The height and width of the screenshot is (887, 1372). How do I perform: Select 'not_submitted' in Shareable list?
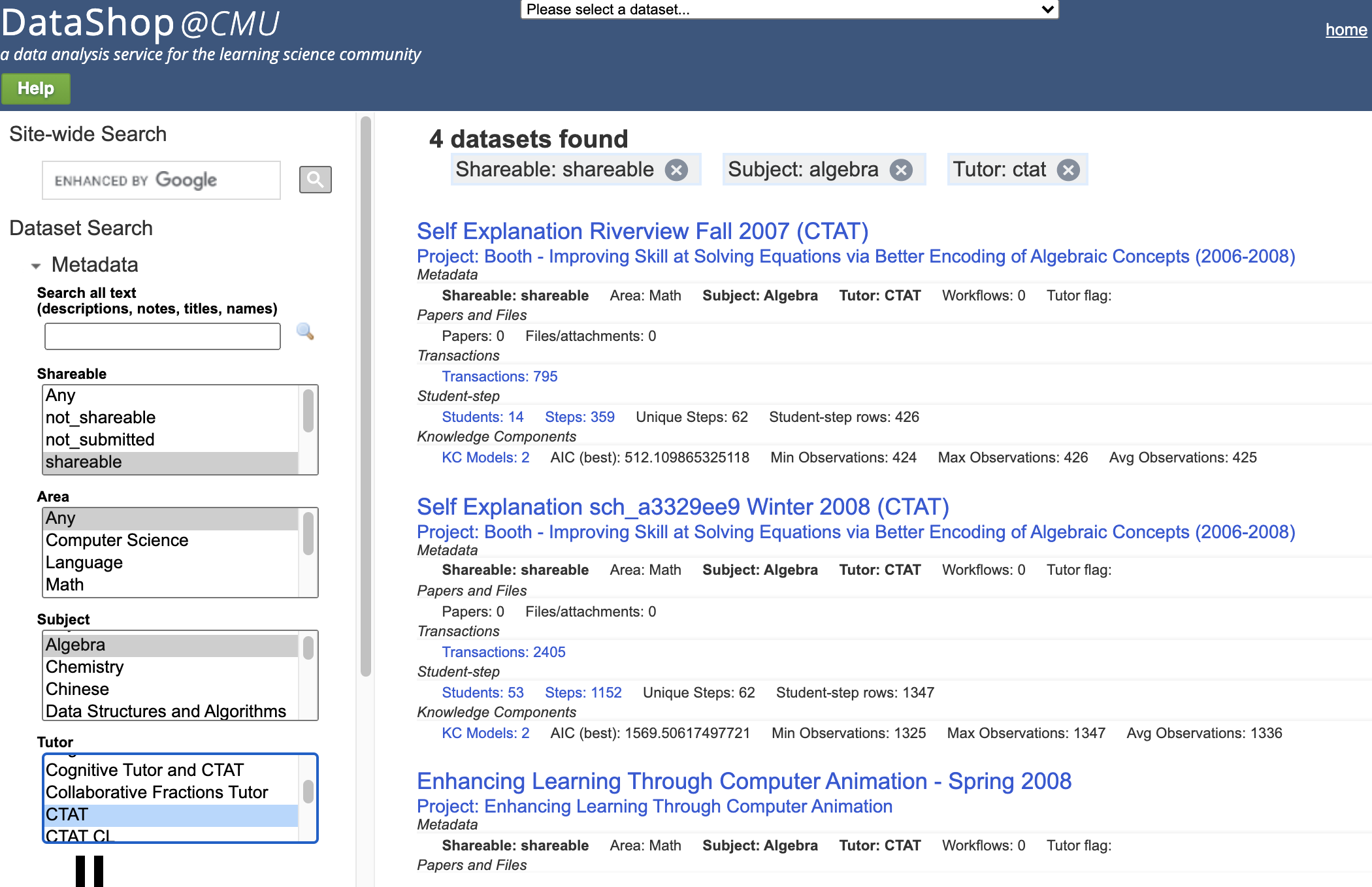tap(171, 440)
